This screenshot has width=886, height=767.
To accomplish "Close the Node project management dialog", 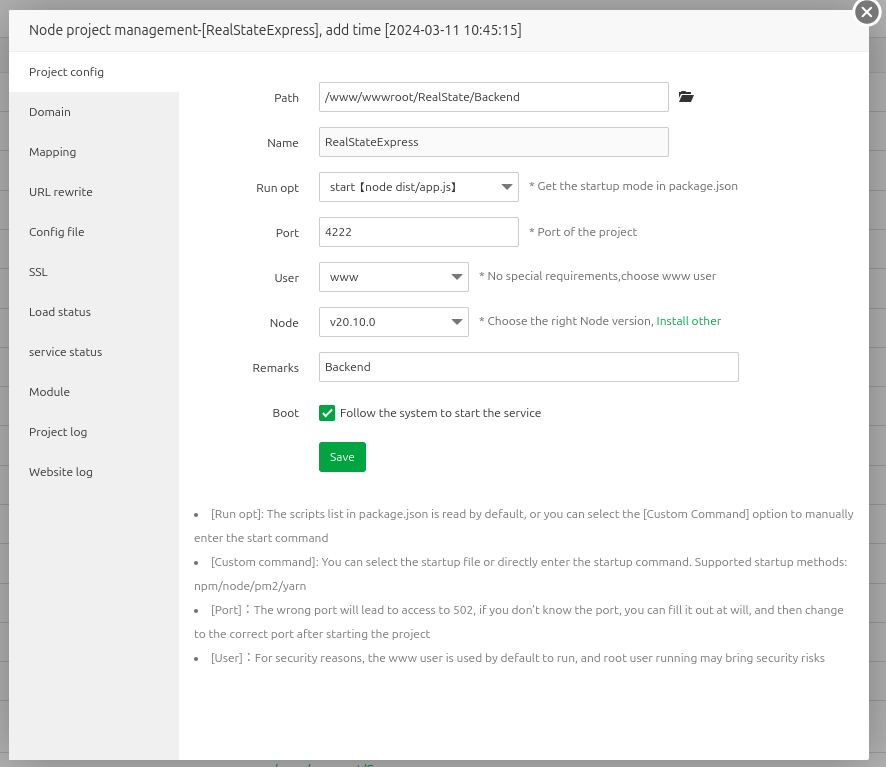I will pyautogui.click(x=867, y=12).
